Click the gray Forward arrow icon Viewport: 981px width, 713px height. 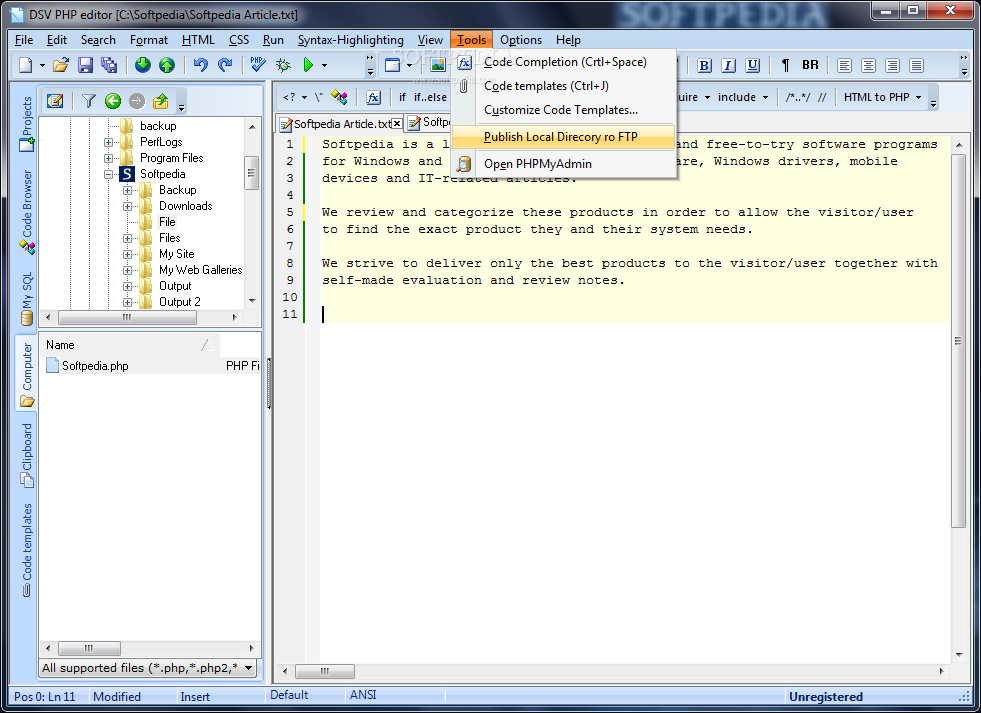click(x=137, y=101)
